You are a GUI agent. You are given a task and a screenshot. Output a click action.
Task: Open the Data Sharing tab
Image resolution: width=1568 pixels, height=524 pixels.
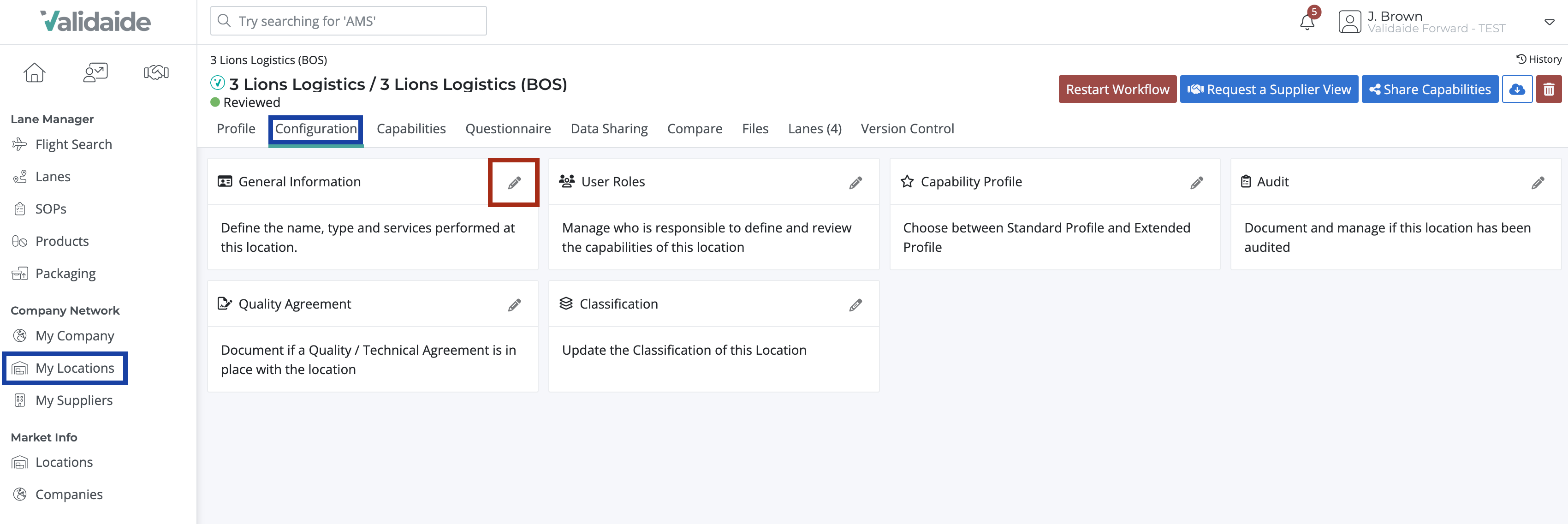click(609, 128)
